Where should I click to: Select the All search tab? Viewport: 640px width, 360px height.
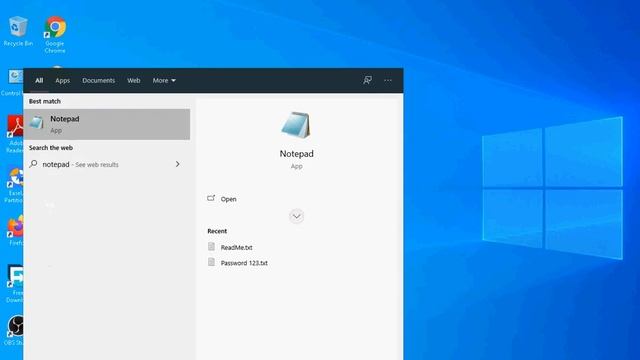coord(39,80)
